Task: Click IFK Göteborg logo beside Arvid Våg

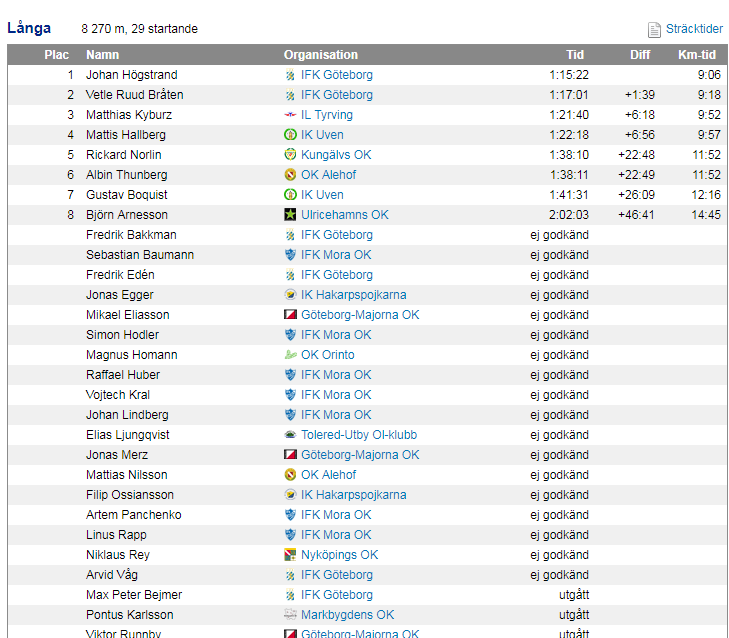Action: click(x=290, y=575)
